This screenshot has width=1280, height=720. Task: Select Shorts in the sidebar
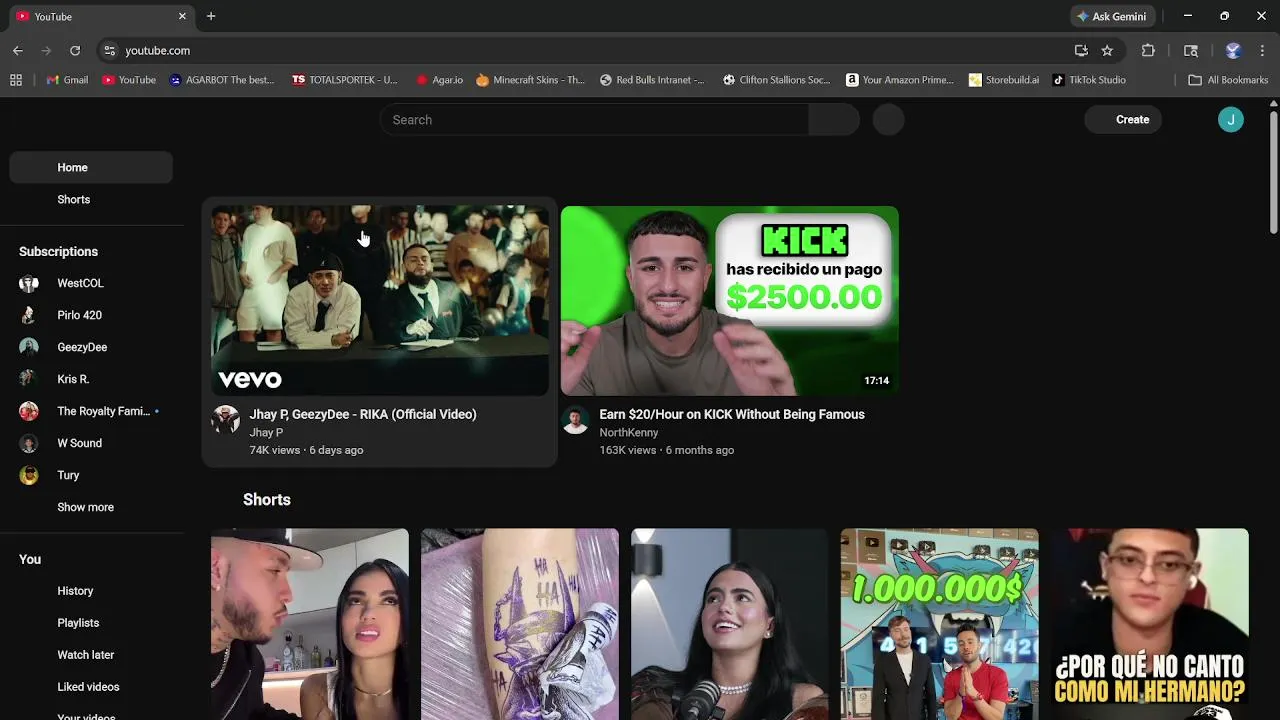pos(91,199)
